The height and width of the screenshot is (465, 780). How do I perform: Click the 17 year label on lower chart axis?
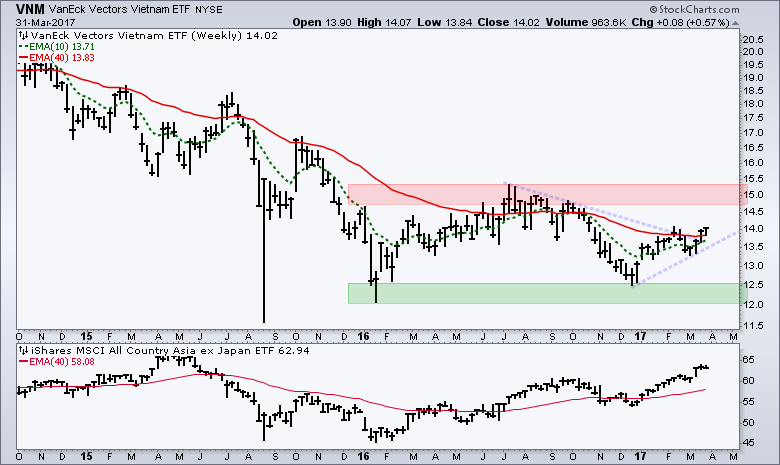point(640,456)
